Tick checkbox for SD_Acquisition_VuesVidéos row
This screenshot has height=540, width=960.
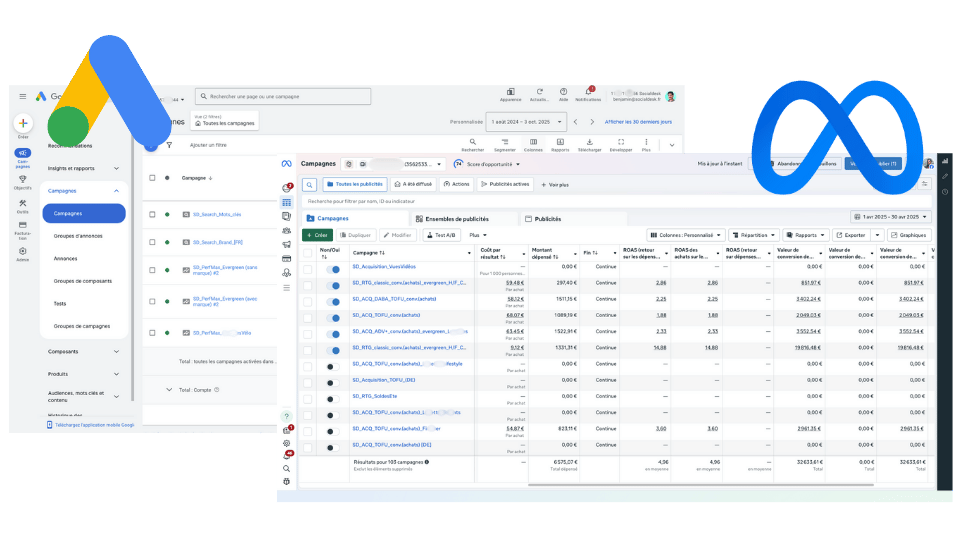[x=308, y=269]
